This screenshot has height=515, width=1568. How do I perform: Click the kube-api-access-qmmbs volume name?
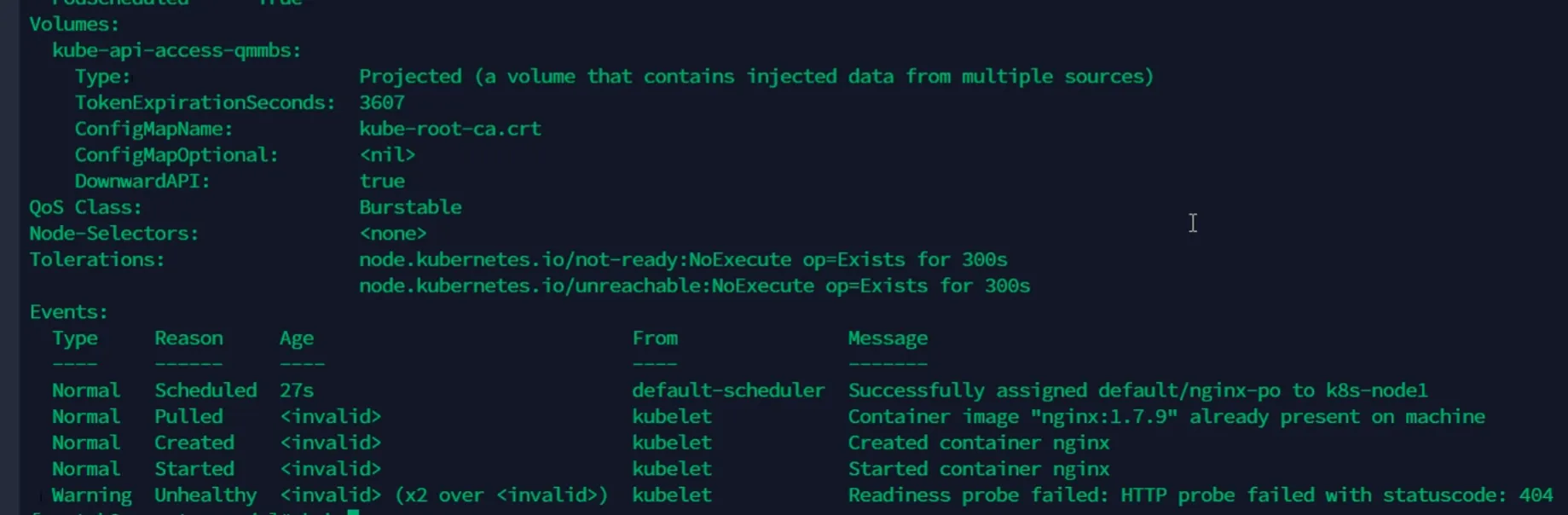pos(176,50)
